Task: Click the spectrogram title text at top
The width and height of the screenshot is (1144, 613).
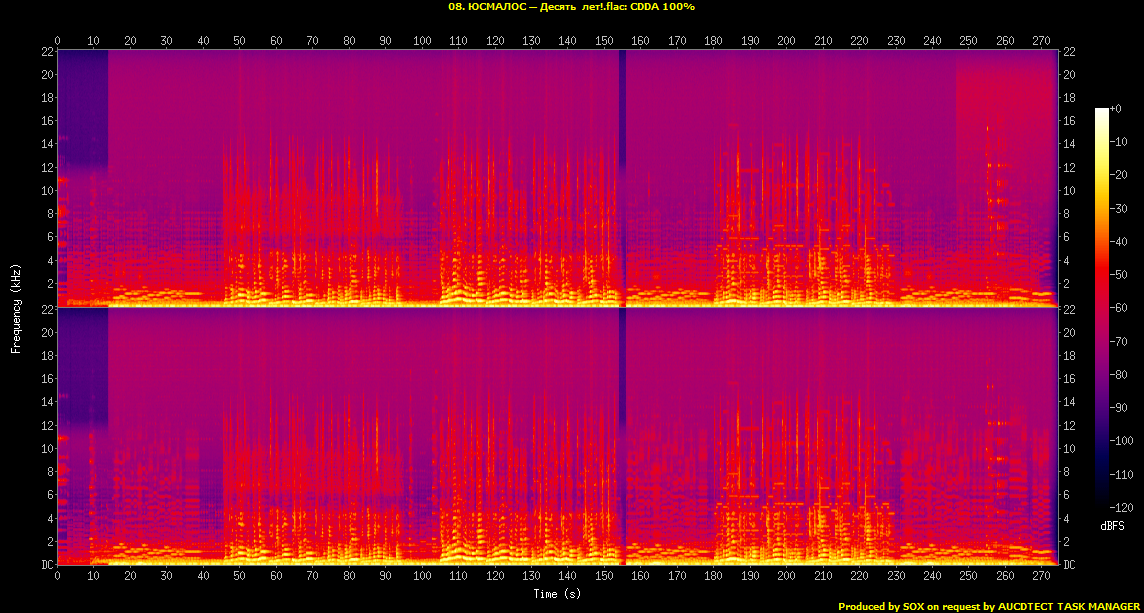Action: (571, 7)
